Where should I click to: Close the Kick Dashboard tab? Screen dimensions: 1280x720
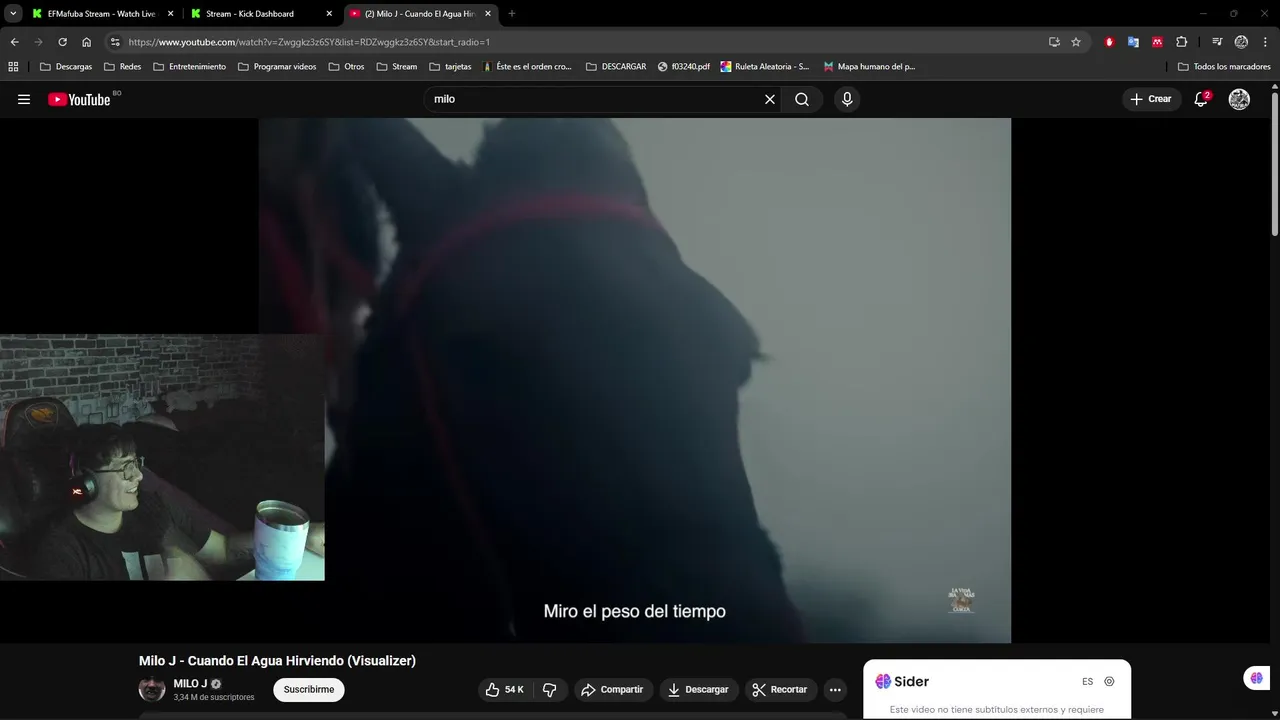point(329,14)
